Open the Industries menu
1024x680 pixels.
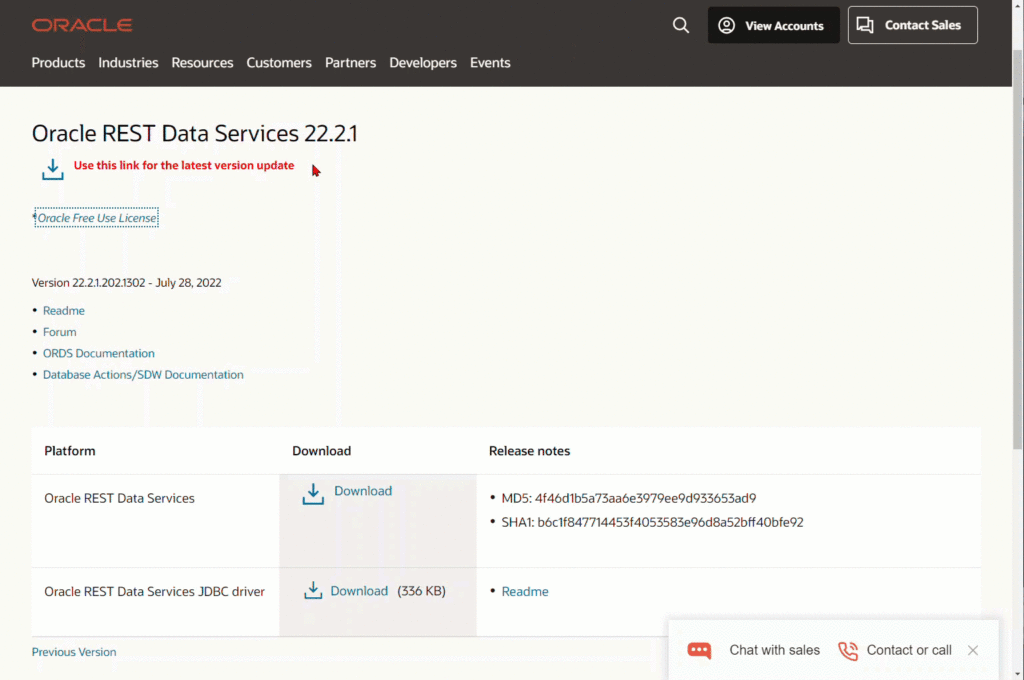128,63
